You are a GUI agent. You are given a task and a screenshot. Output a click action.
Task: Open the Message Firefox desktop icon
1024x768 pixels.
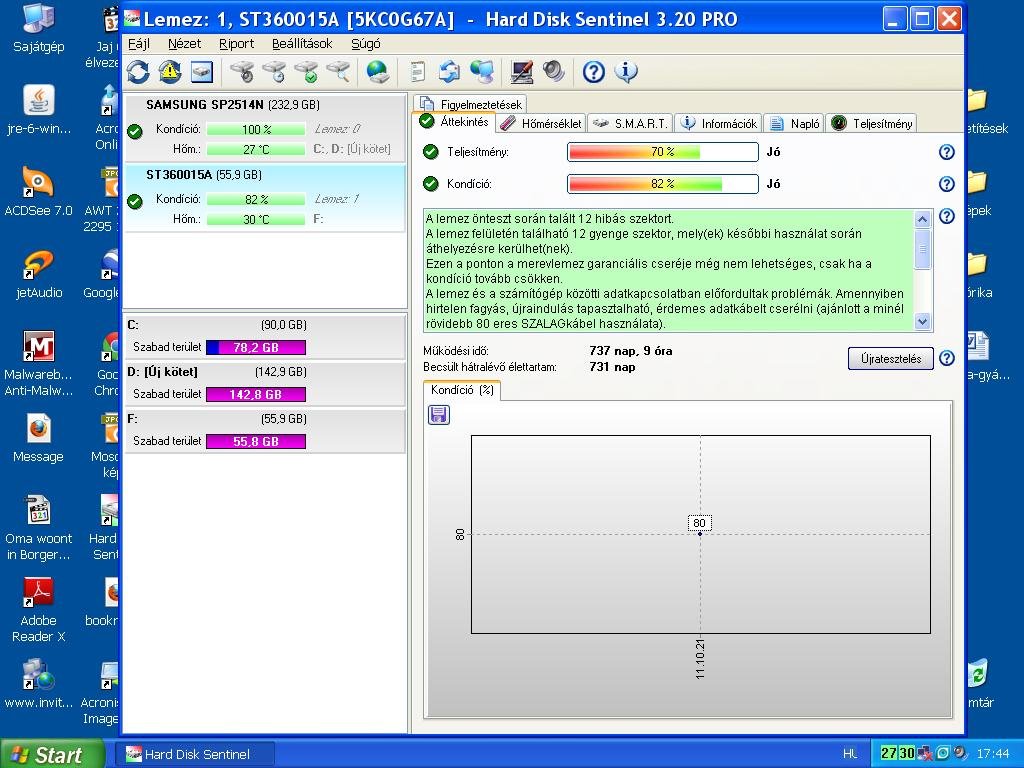[x=38, y=438]
